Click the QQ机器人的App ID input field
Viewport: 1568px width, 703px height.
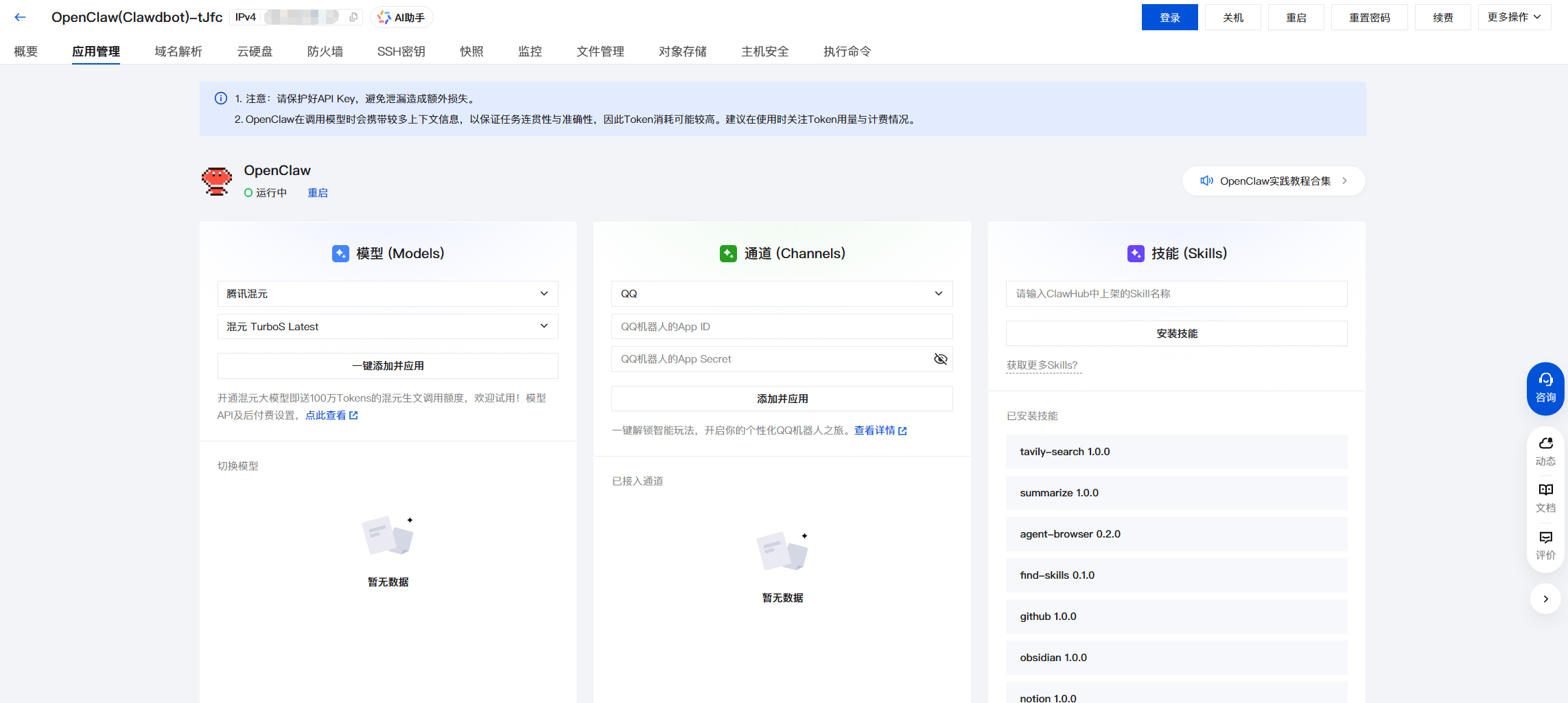click(x=782, y=326)
